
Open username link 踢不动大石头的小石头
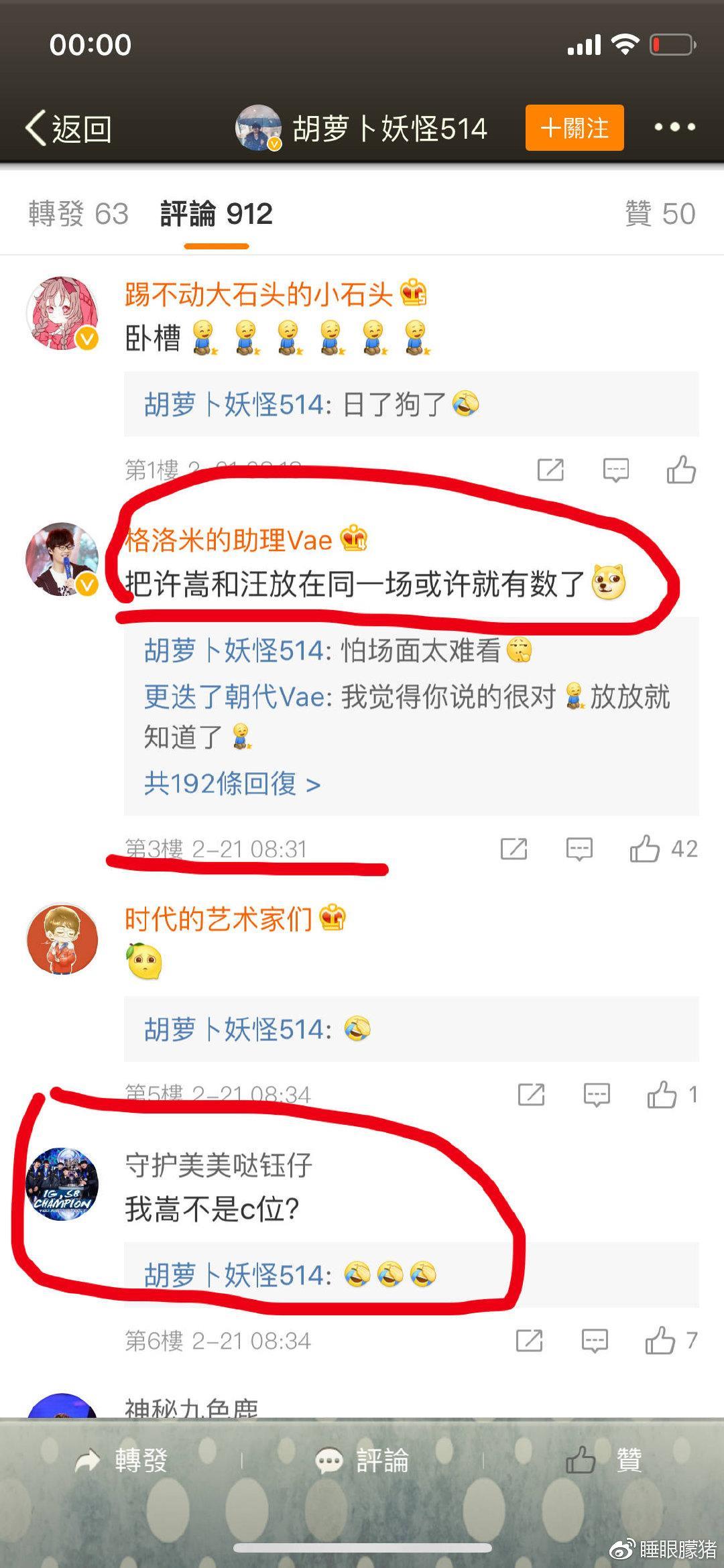(258, 294)
